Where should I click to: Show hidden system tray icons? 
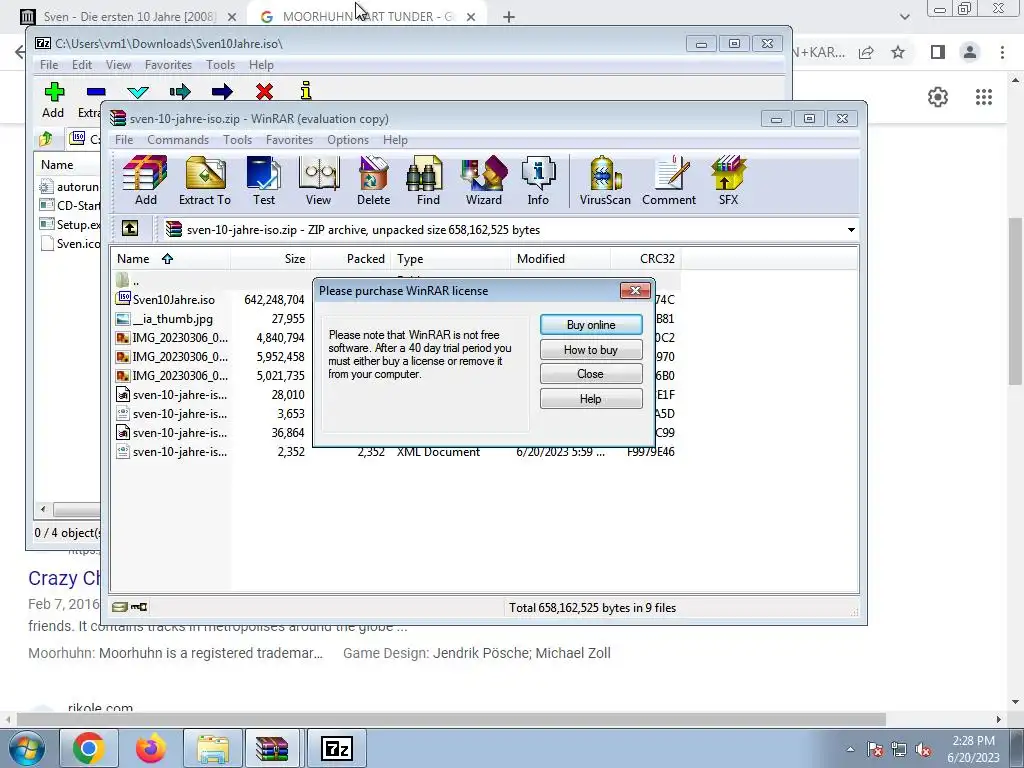coord(850,749)
